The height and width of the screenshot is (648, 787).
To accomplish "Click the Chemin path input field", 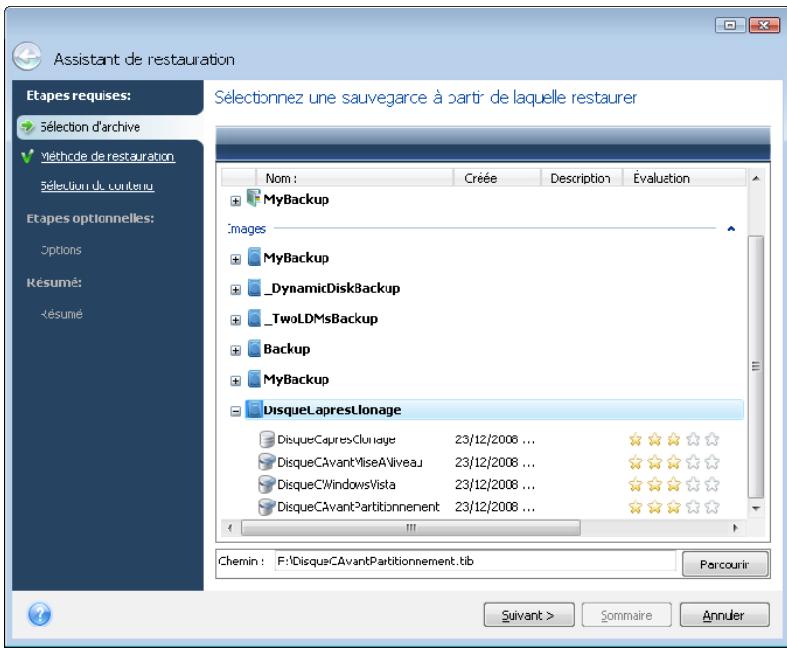I will pyautogui.click(x=474, y=561).
